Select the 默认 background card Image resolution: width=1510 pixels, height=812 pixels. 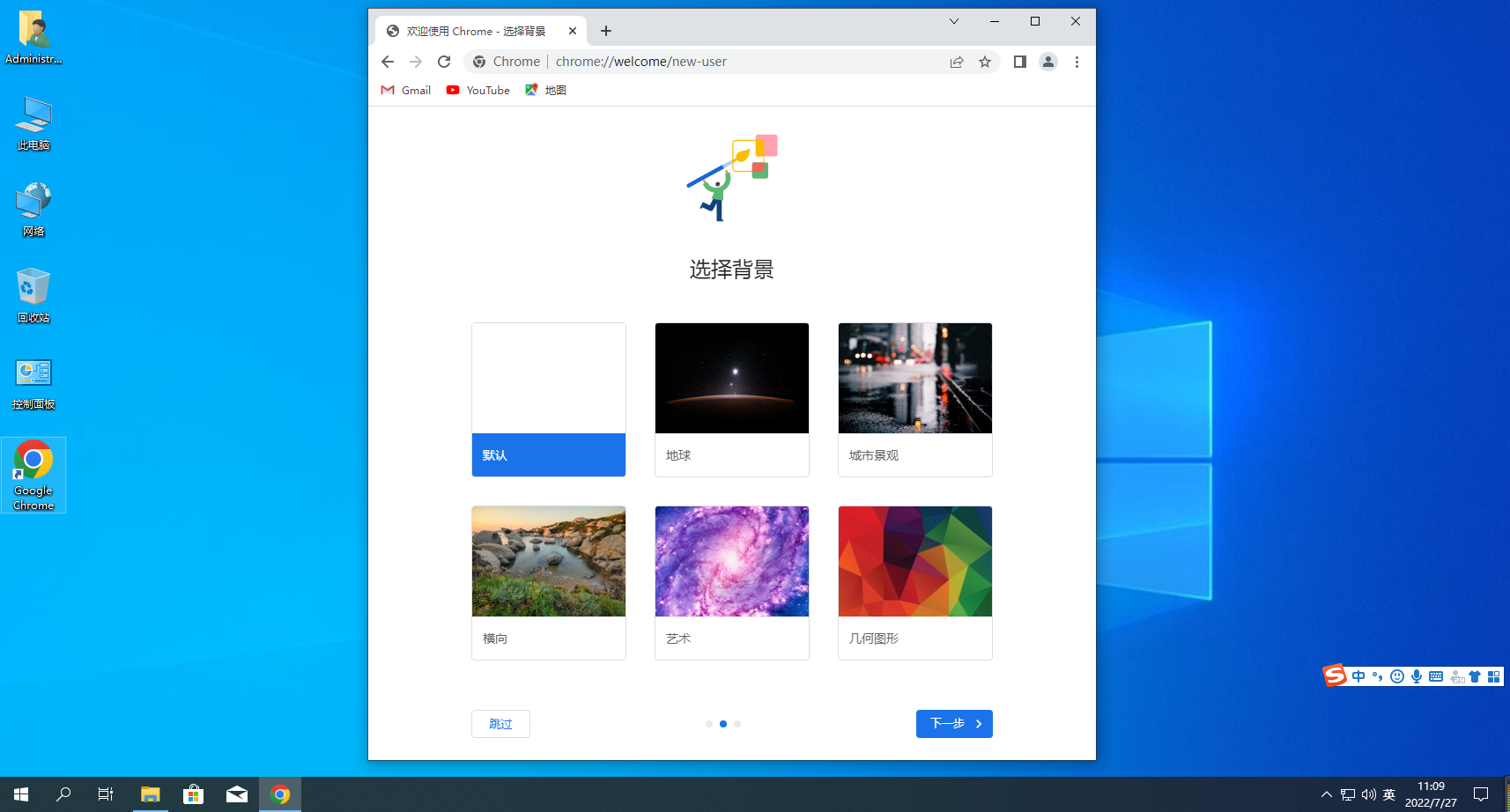[x=549, y=400]
